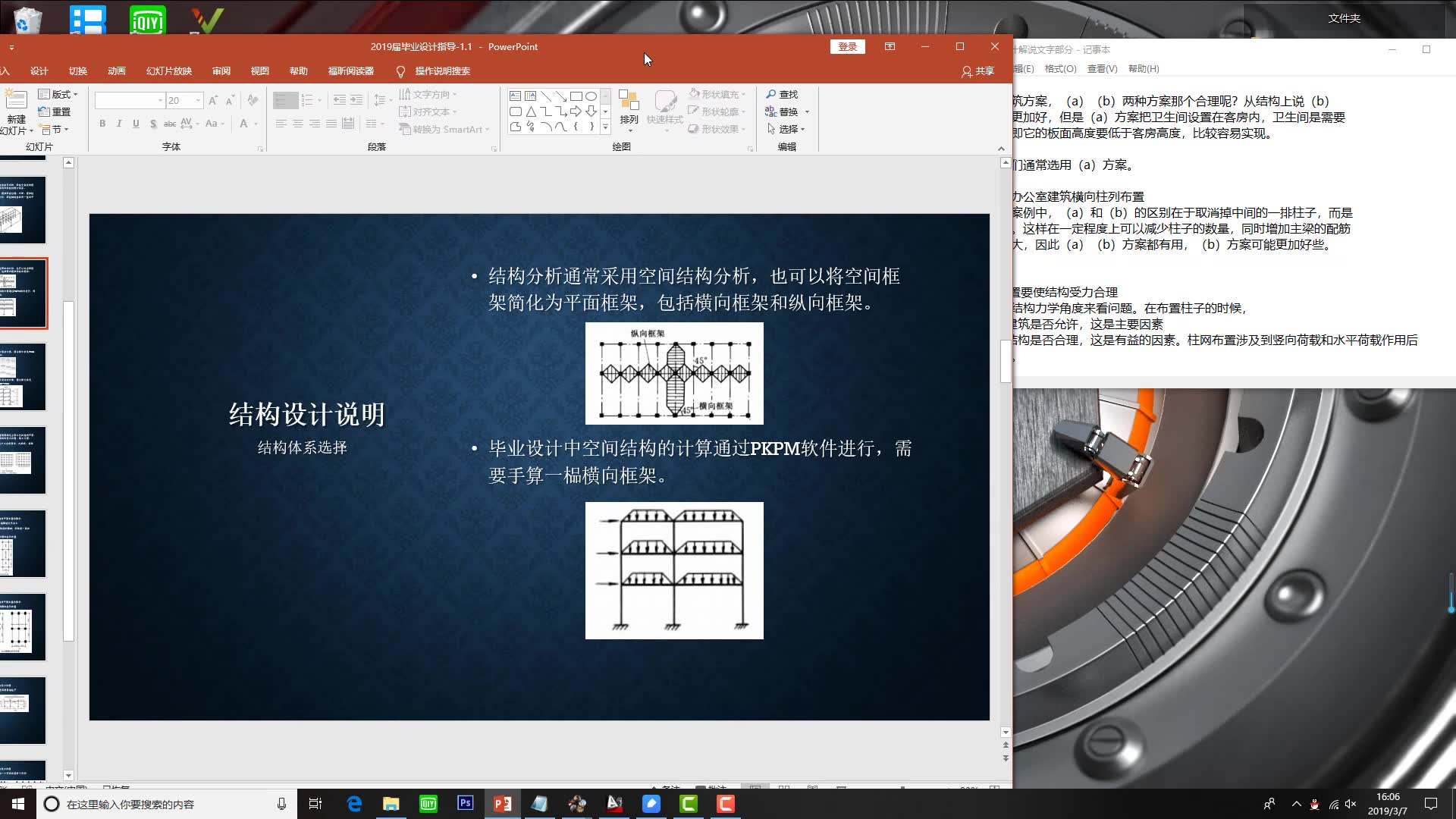Screen dimensions: 1456x819
Task: Click the Replace (替换) button
Action: (x=782, y=111)
